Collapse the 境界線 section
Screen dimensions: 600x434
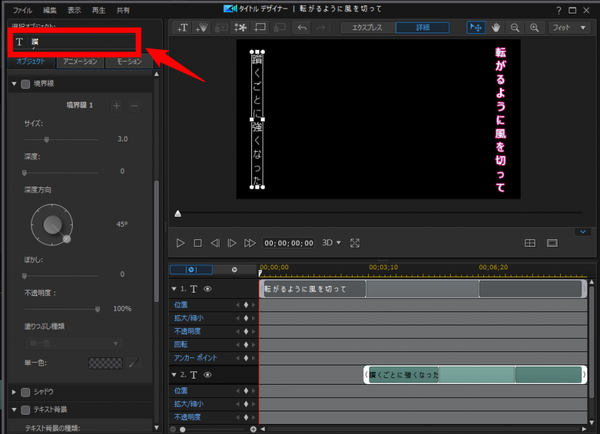point(14,84)
